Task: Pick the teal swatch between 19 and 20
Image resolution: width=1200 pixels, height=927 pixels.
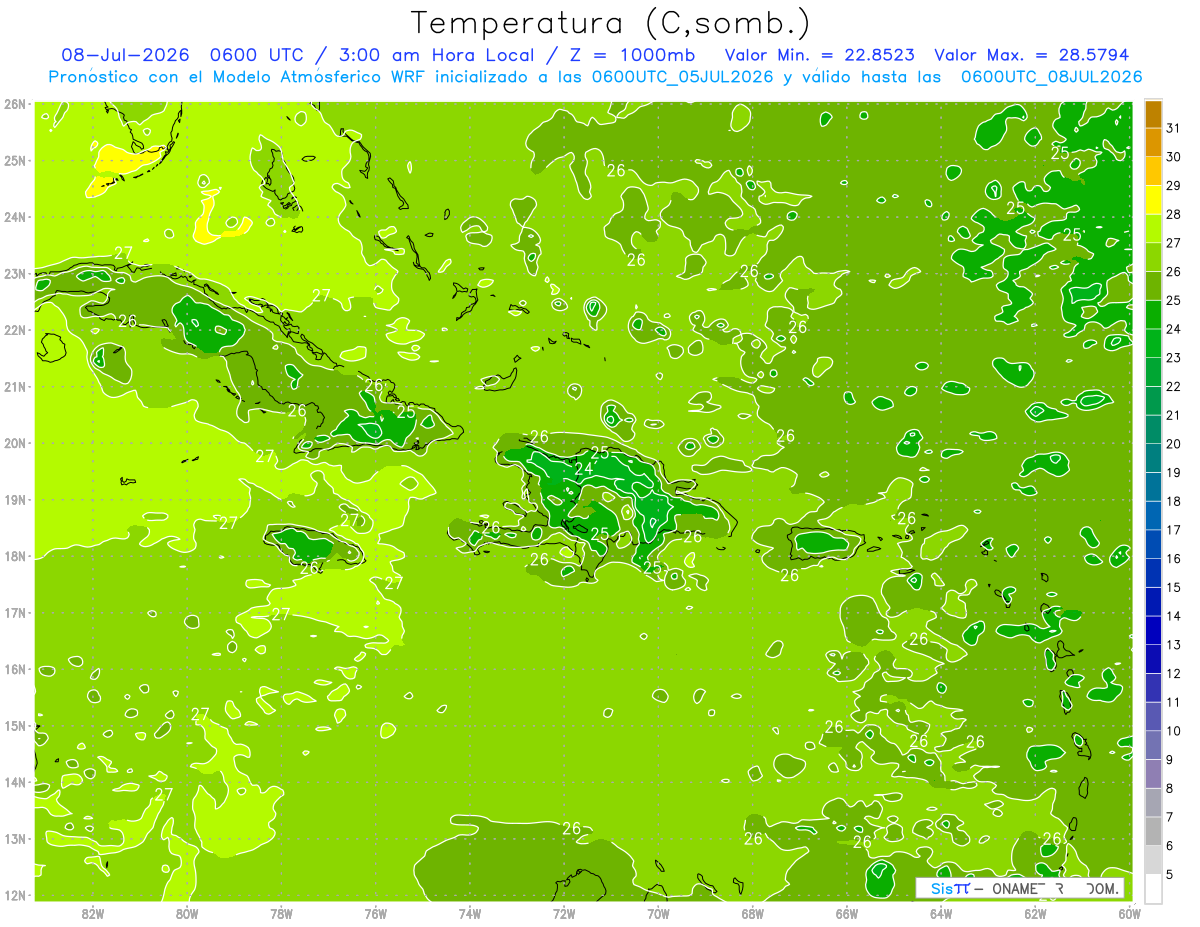Action: click(x=1153, y=458)
